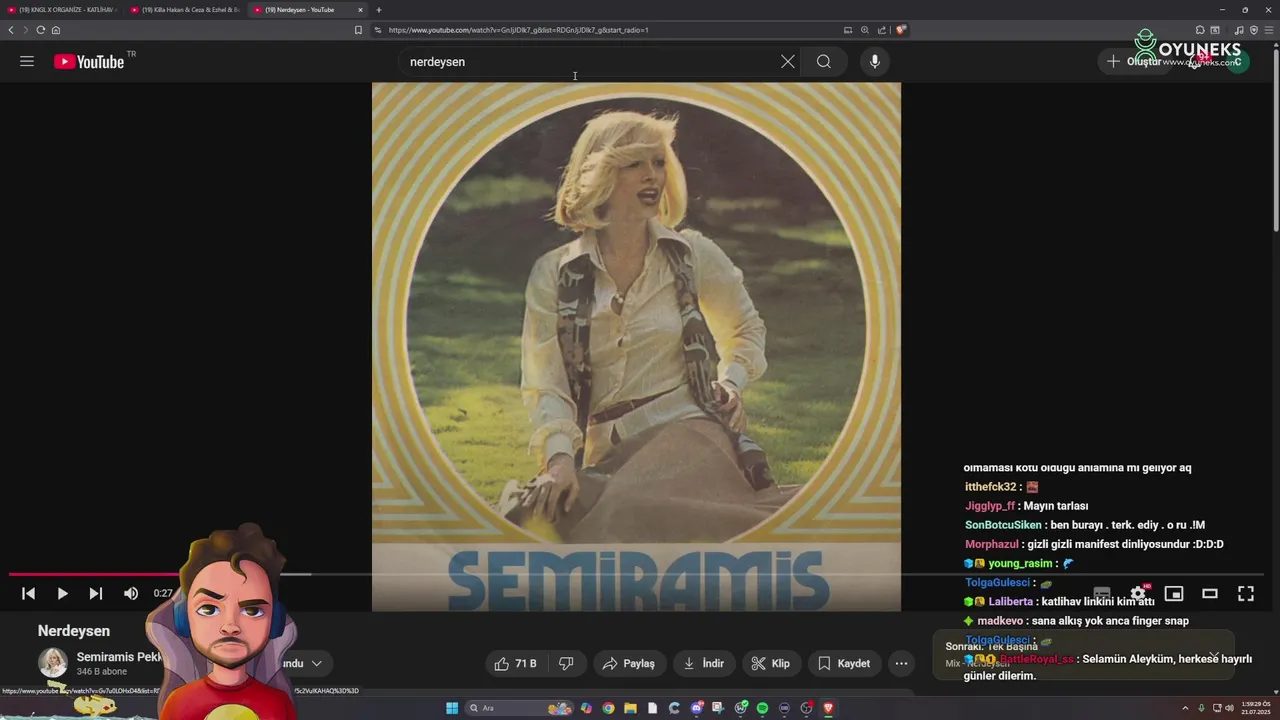The width and height of the screenshot is (1280, 720).
Task: Save video to playlist with Kaydet
Action: pos(845,663)
